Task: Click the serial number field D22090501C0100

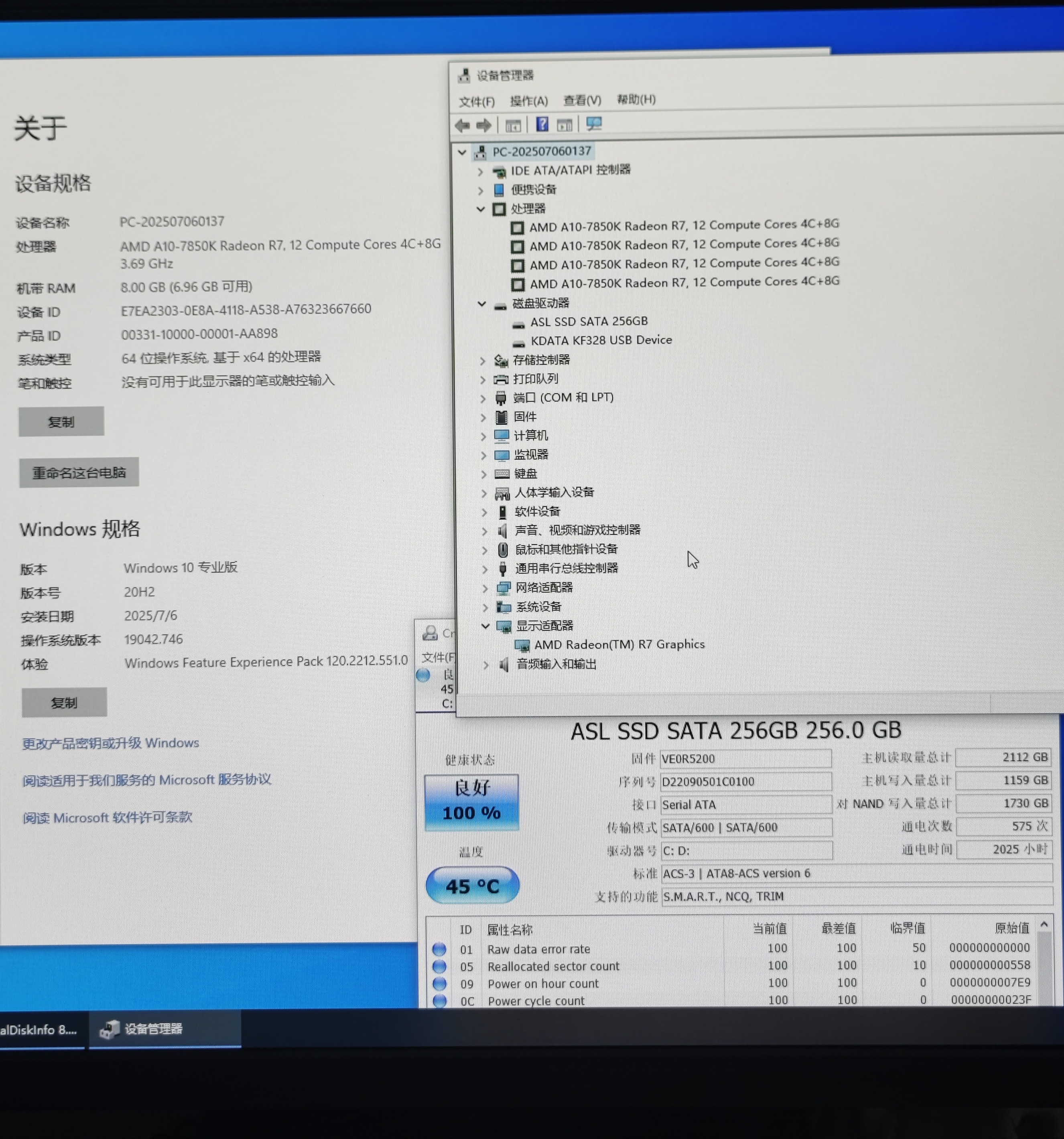Action: [x=745, y=782]
